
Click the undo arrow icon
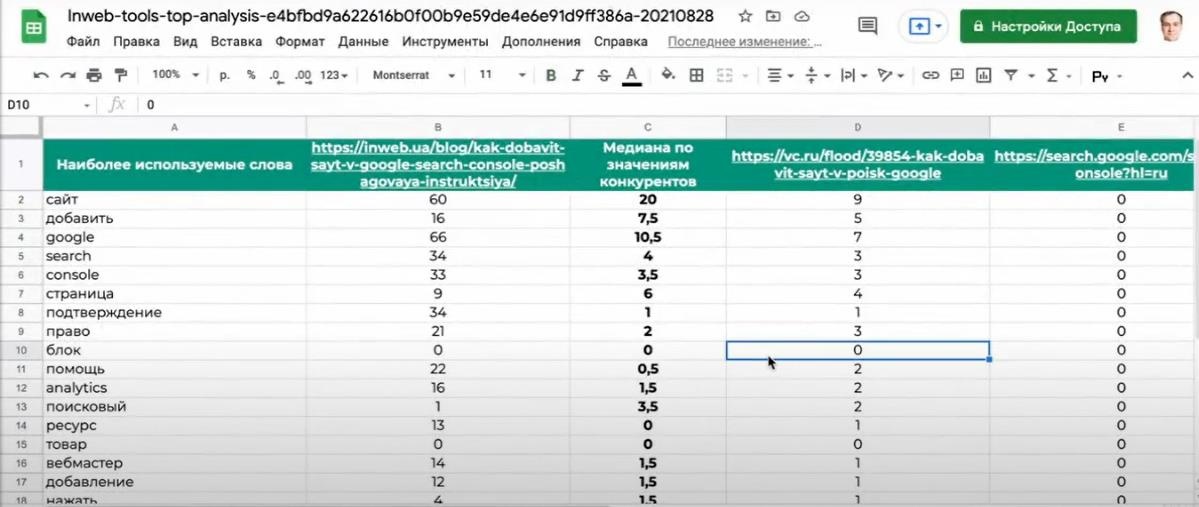[41, 76]
